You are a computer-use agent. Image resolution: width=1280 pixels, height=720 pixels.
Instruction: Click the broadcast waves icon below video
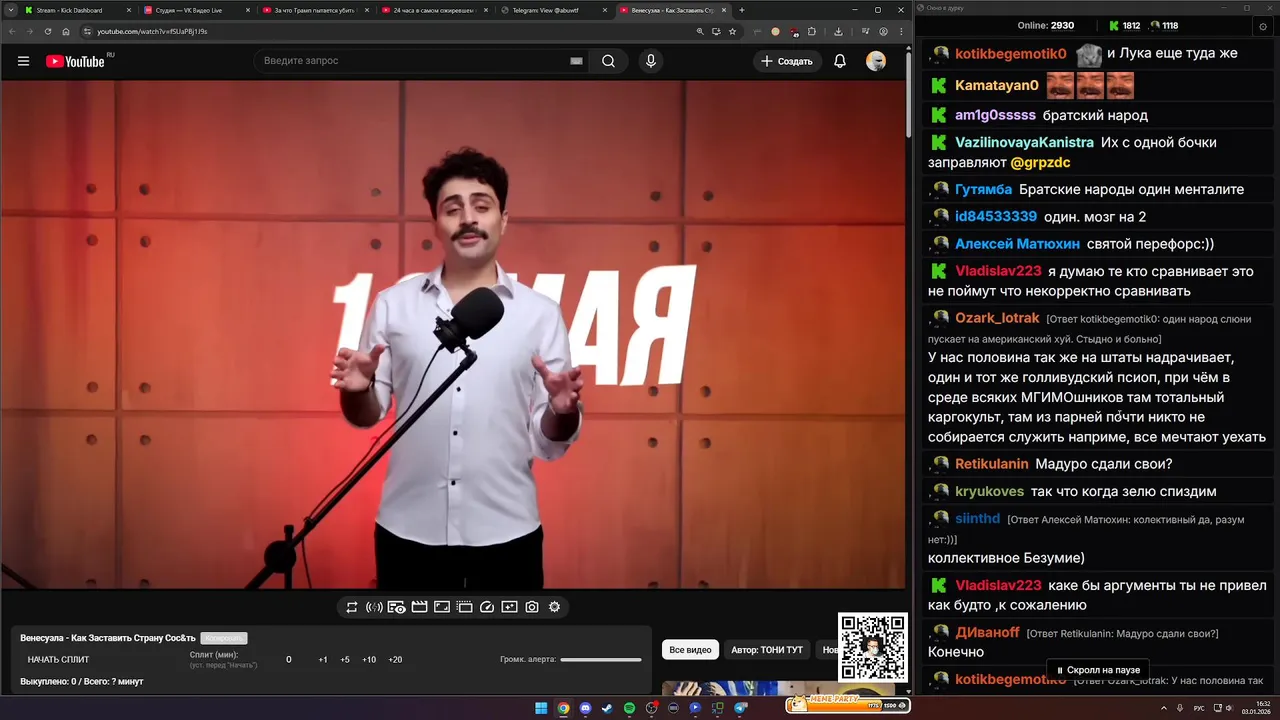coord(374,607)
